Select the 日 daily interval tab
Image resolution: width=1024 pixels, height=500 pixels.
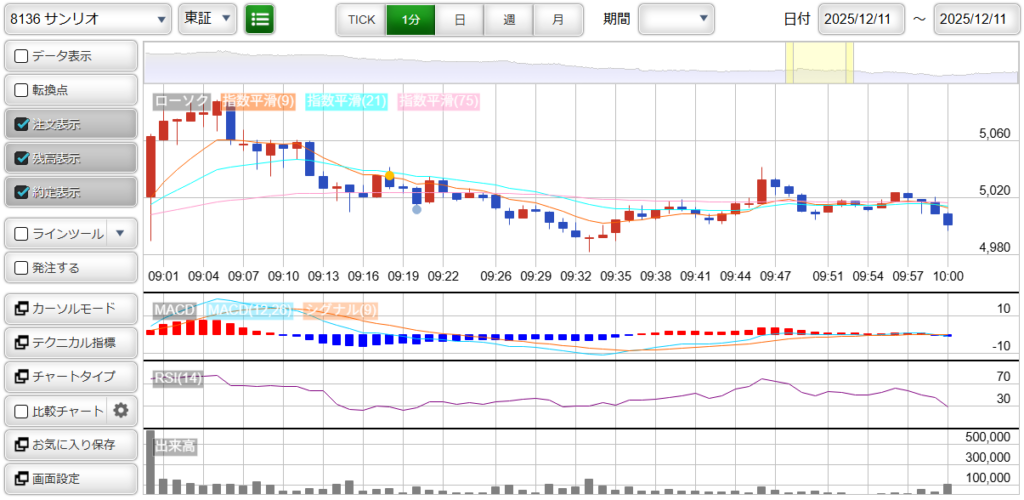pyautogui.click(x=458, y=19)
